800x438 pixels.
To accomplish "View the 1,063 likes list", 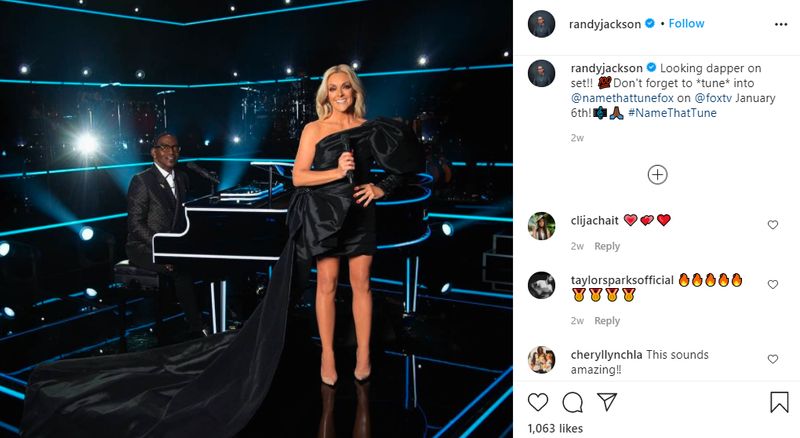I will click(555, 428).
